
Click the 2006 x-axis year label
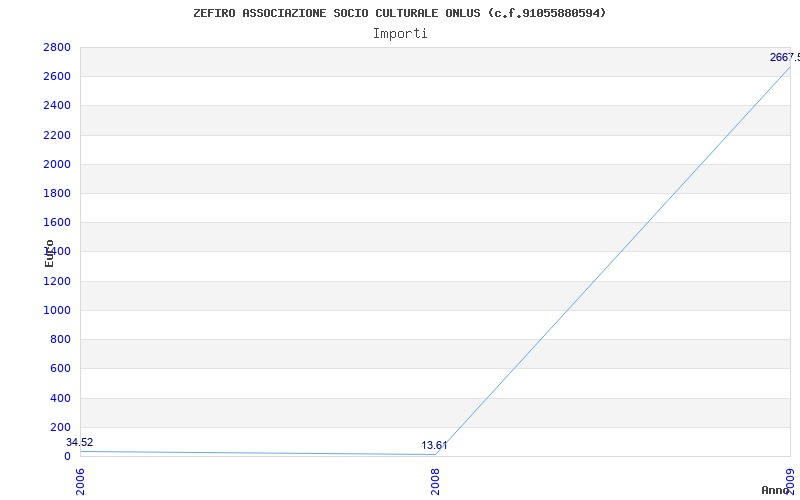80,482
